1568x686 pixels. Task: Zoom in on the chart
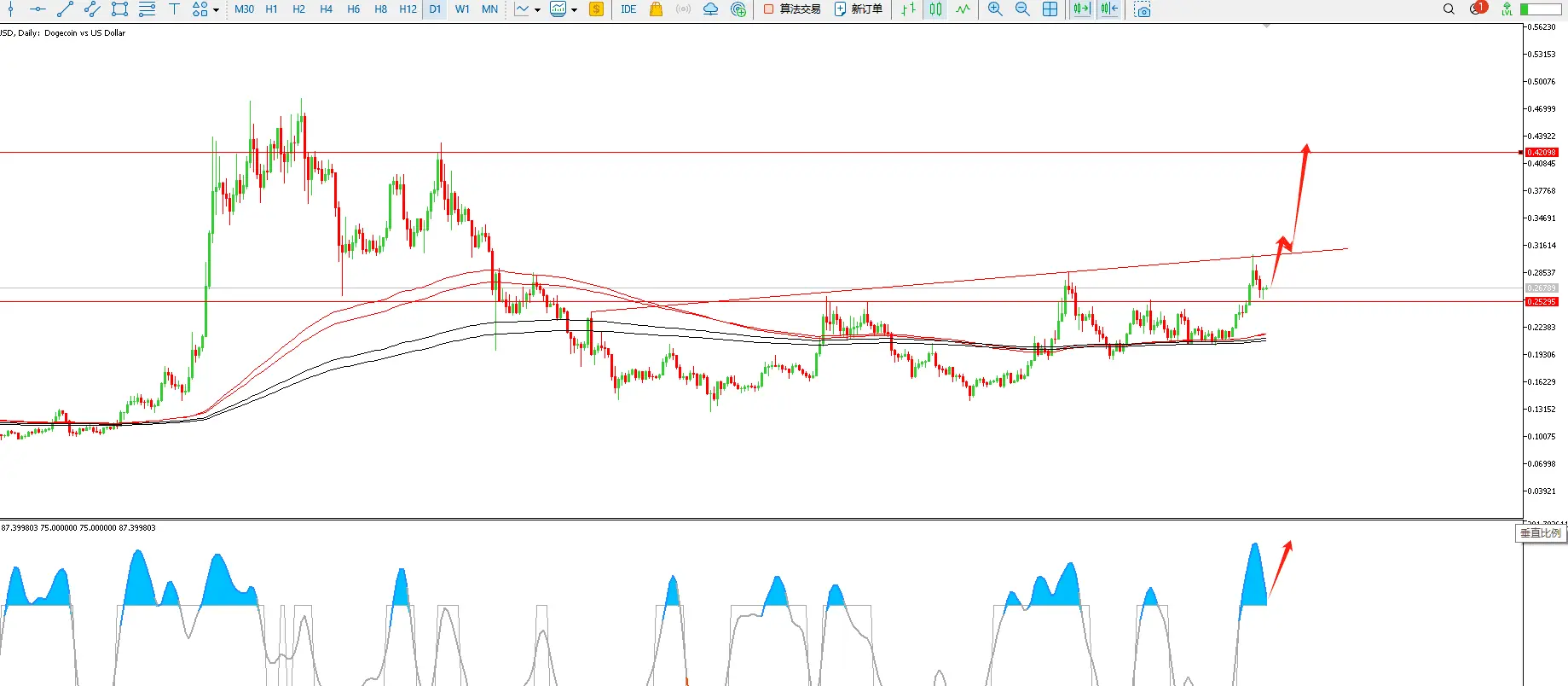tap(995, 9)
